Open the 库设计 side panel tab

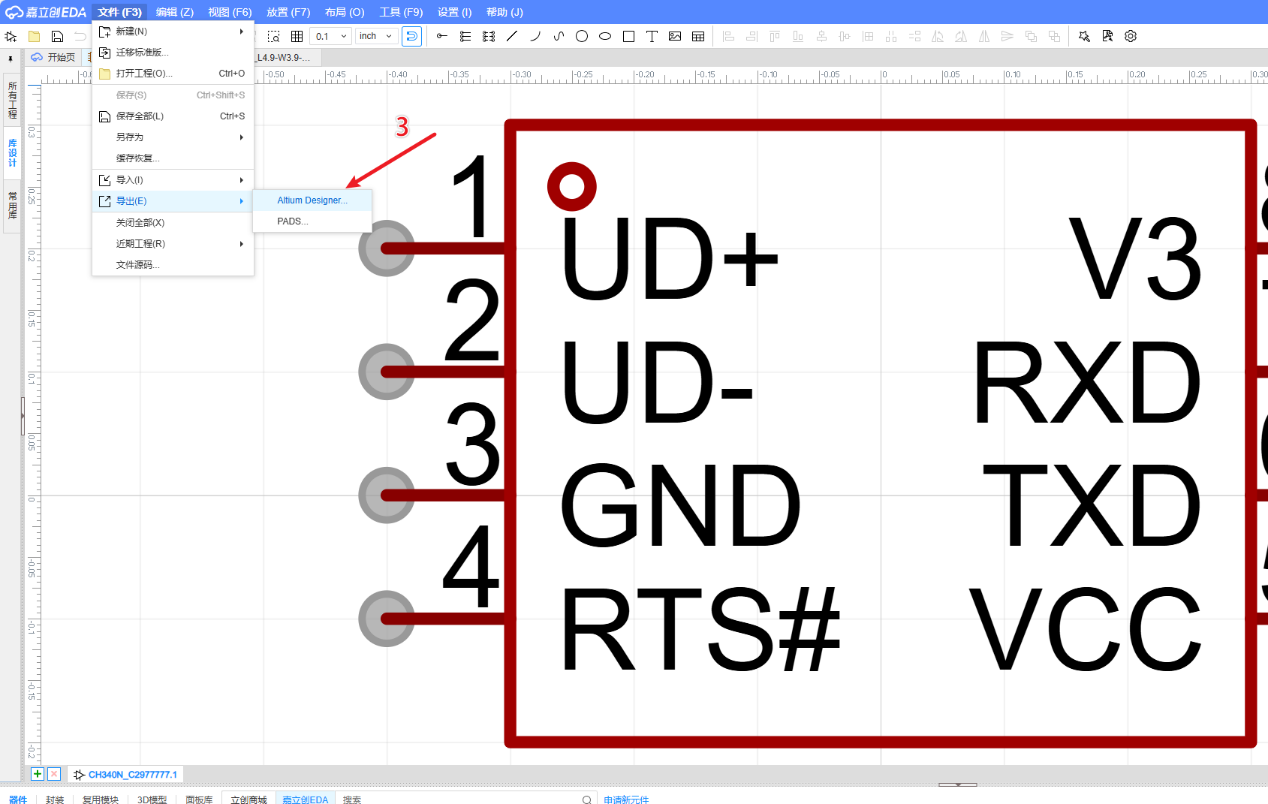[x=12, y=153]
